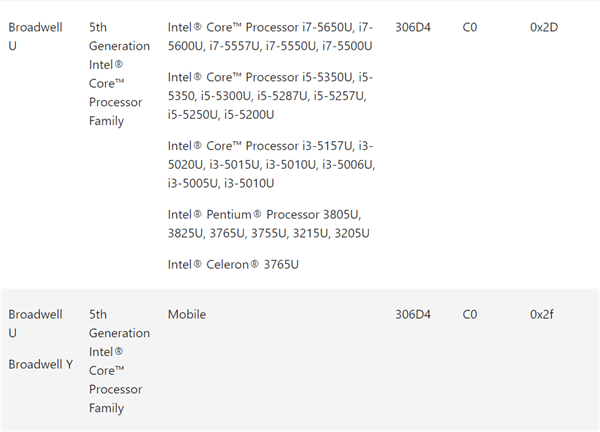600x432 pixels.
Task: Click 5th Generation family text in Mobile row
Action: click(116, 361)
